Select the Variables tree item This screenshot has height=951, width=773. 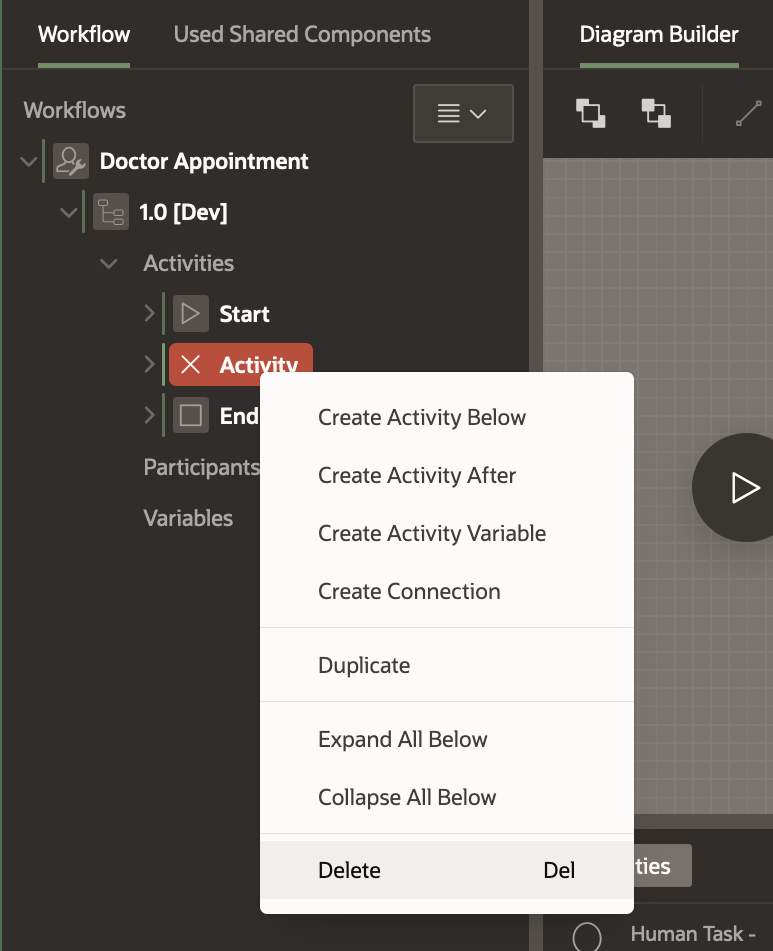pyautogui.click(x=188, y=518)
